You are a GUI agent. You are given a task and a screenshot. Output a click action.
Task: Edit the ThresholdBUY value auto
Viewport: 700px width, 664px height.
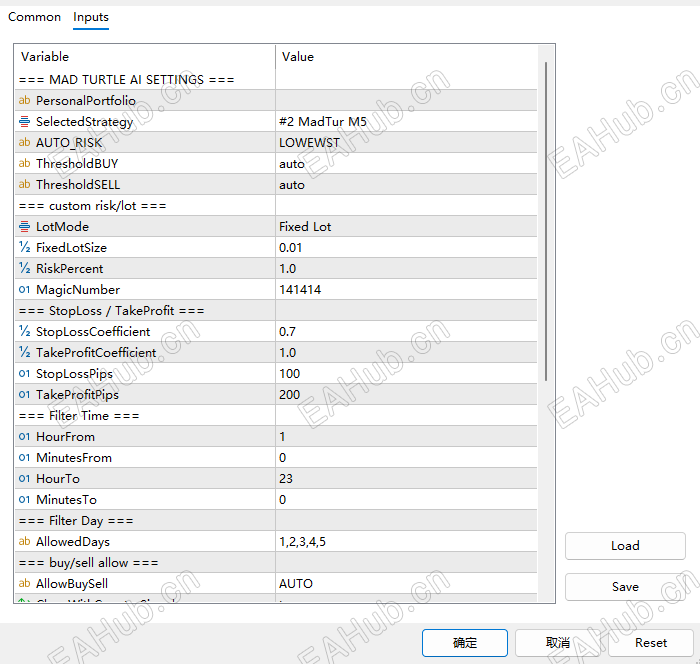(406, 163)
